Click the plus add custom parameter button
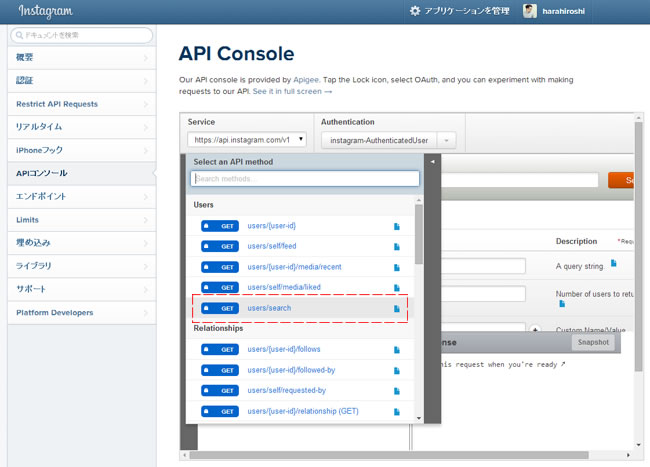 (x=535, y=329)
